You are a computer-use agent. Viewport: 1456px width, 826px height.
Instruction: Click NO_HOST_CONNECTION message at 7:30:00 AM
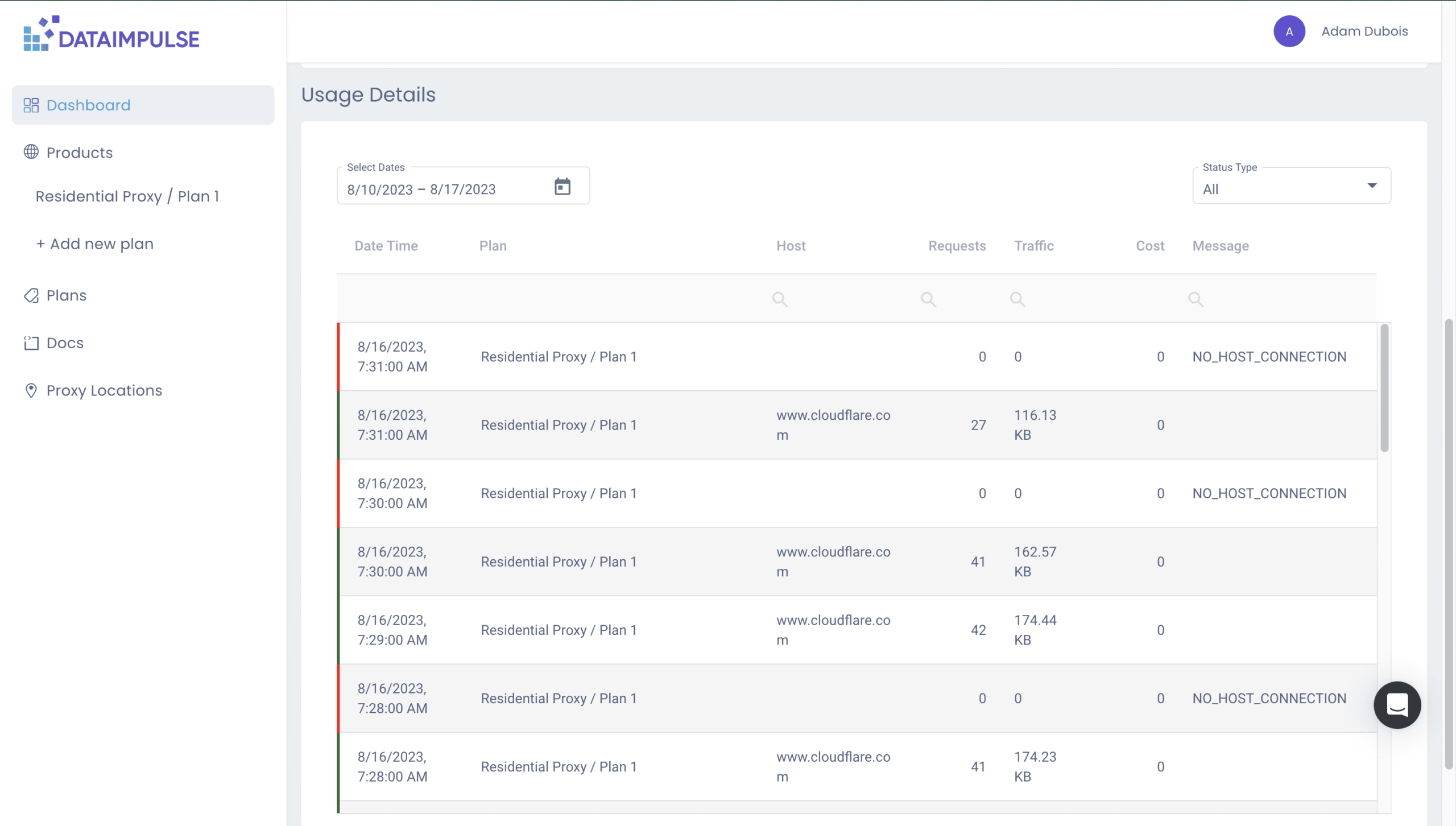click(1269, 493)
